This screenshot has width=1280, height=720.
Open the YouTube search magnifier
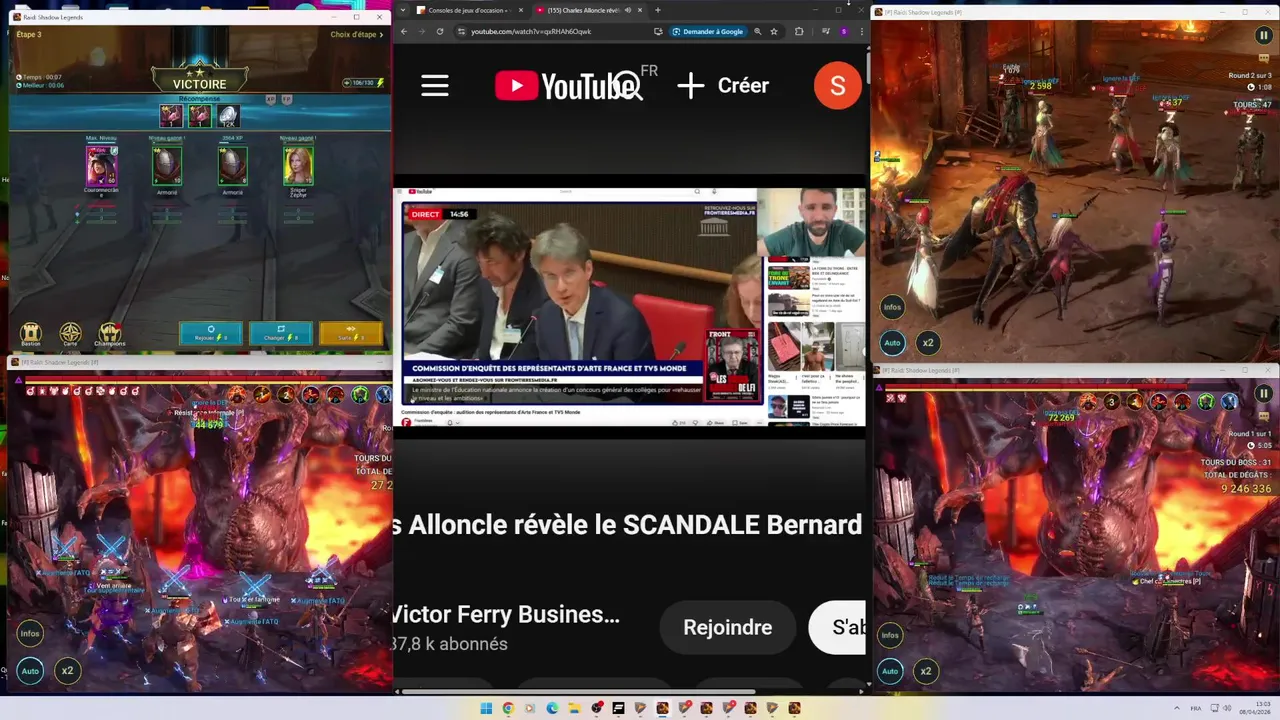(x=628, y=86)
